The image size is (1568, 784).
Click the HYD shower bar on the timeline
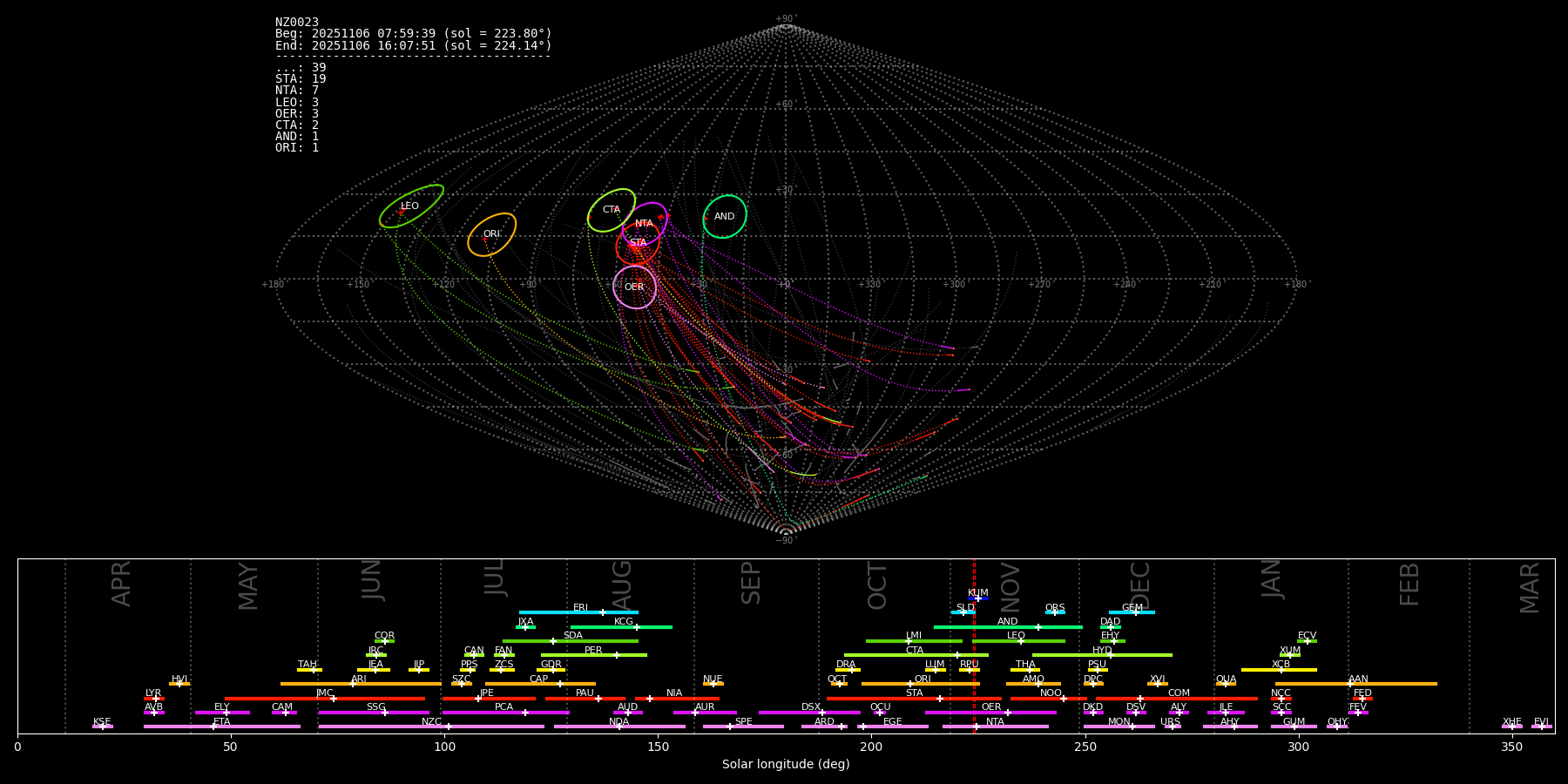(1102, 655)
